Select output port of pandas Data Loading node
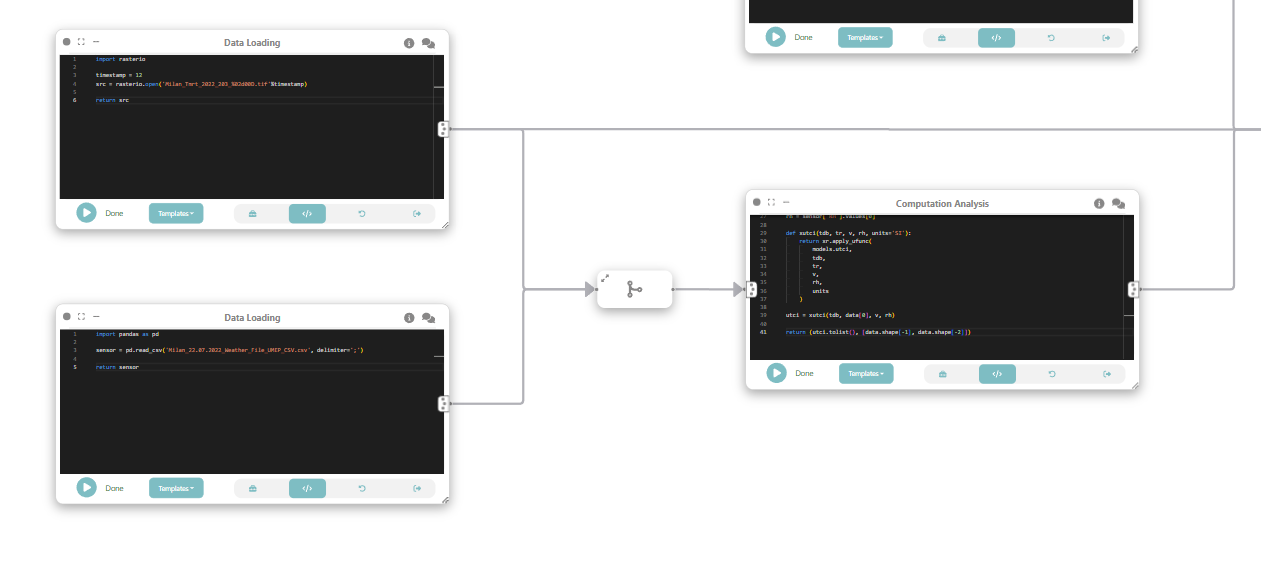Viewport: 1261px width, 563px height. (x=444, y=404)
